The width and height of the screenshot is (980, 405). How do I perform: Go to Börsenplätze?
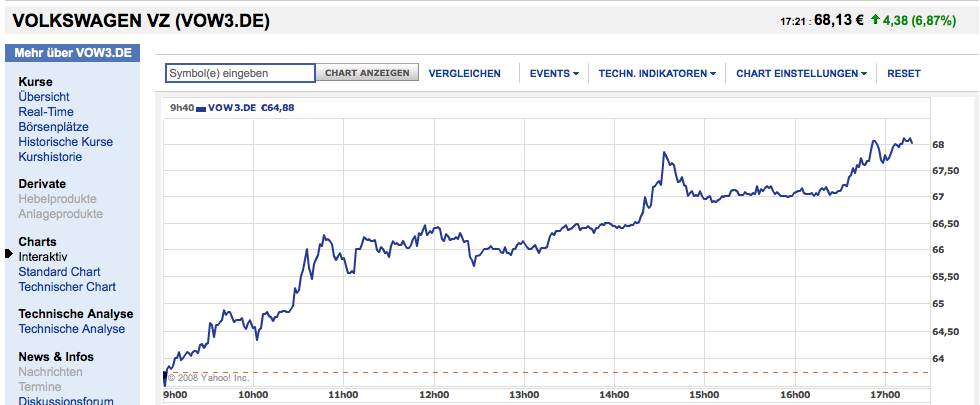pos(53,127)
